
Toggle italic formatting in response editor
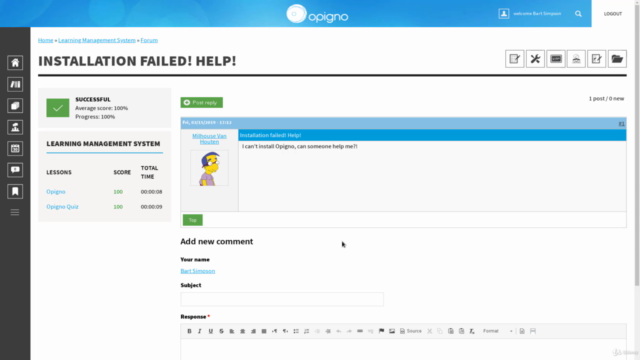click(x=200, y=331)
